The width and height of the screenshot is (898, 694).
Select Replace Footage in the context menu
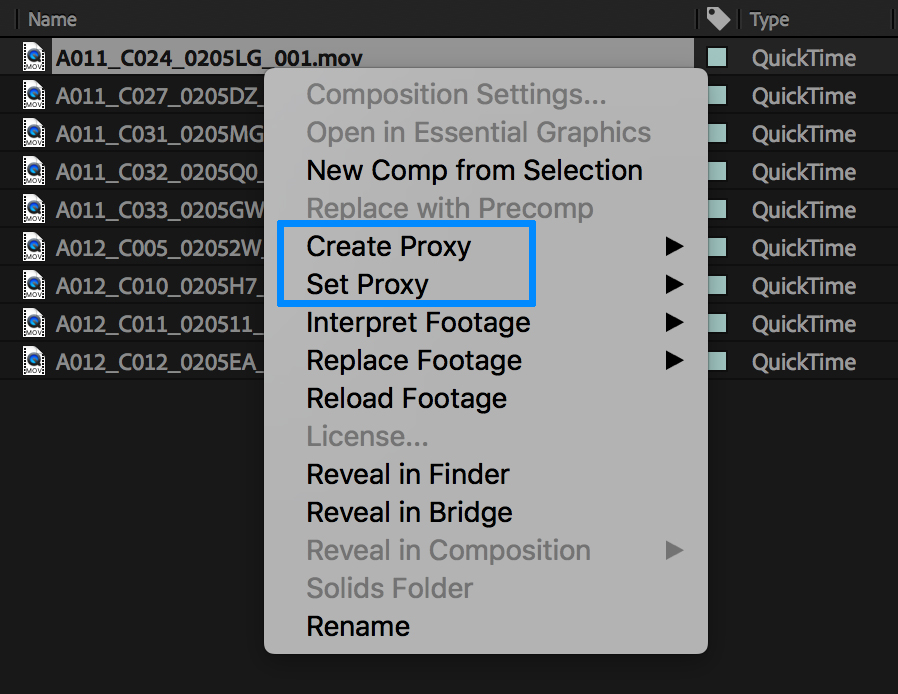[414, 360]
